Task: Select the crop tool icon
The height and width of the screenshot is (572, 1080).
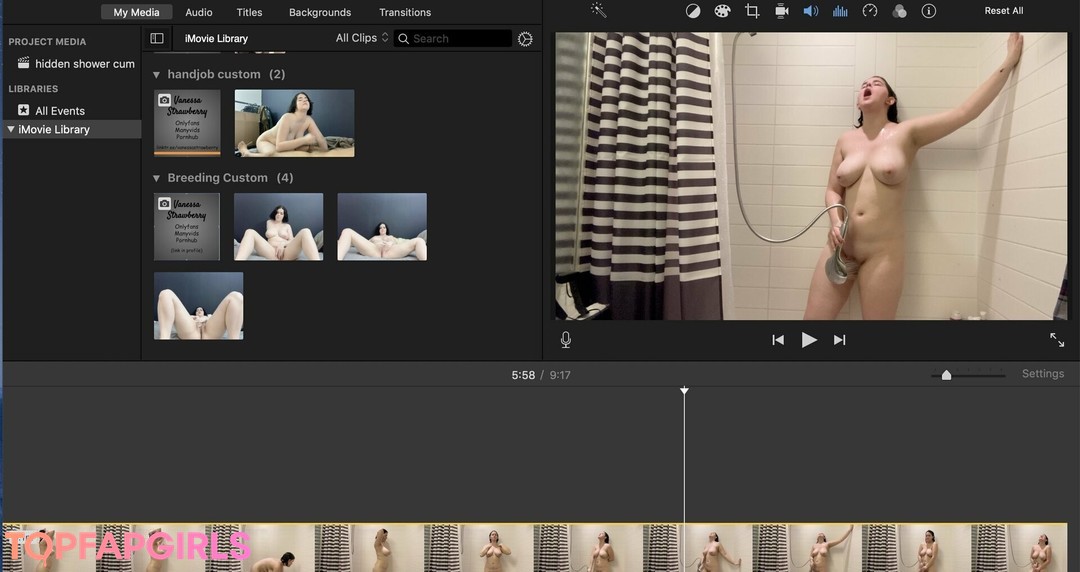Action: point(752,11)
